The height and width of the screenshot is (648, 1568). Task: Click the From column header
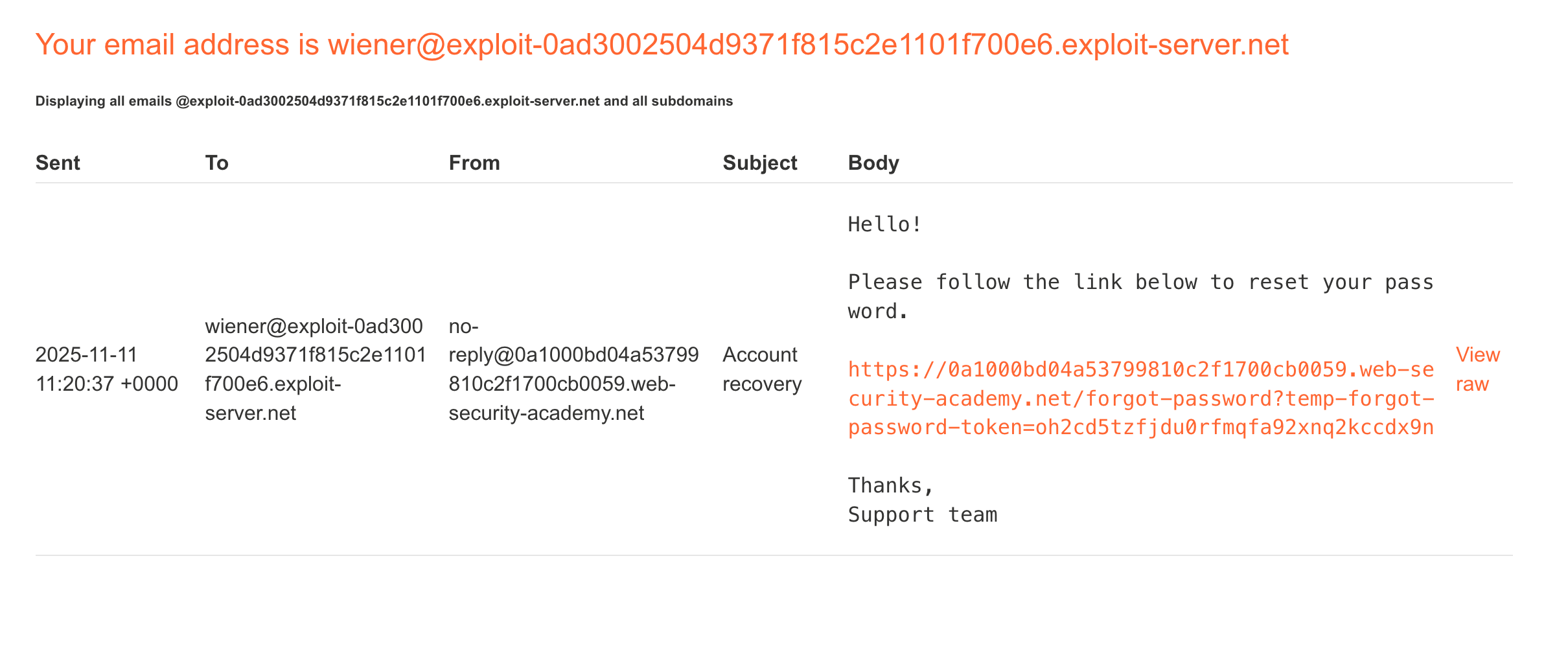pos(474,163)
